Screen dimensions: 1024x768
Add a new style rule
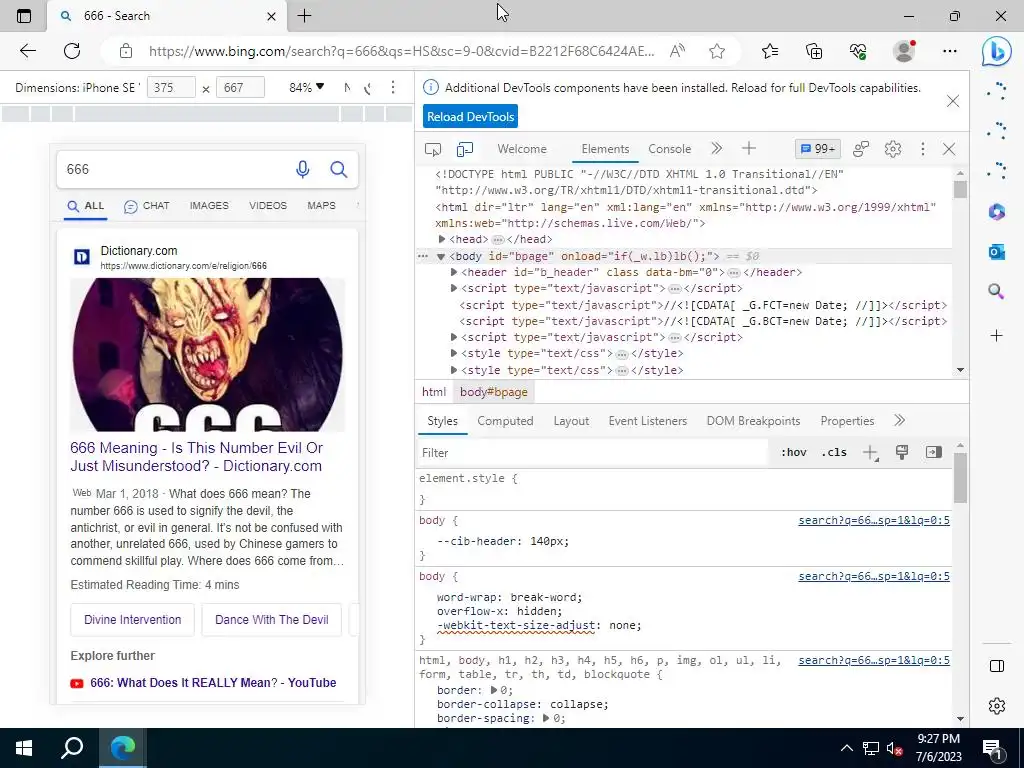coord(871,453)
